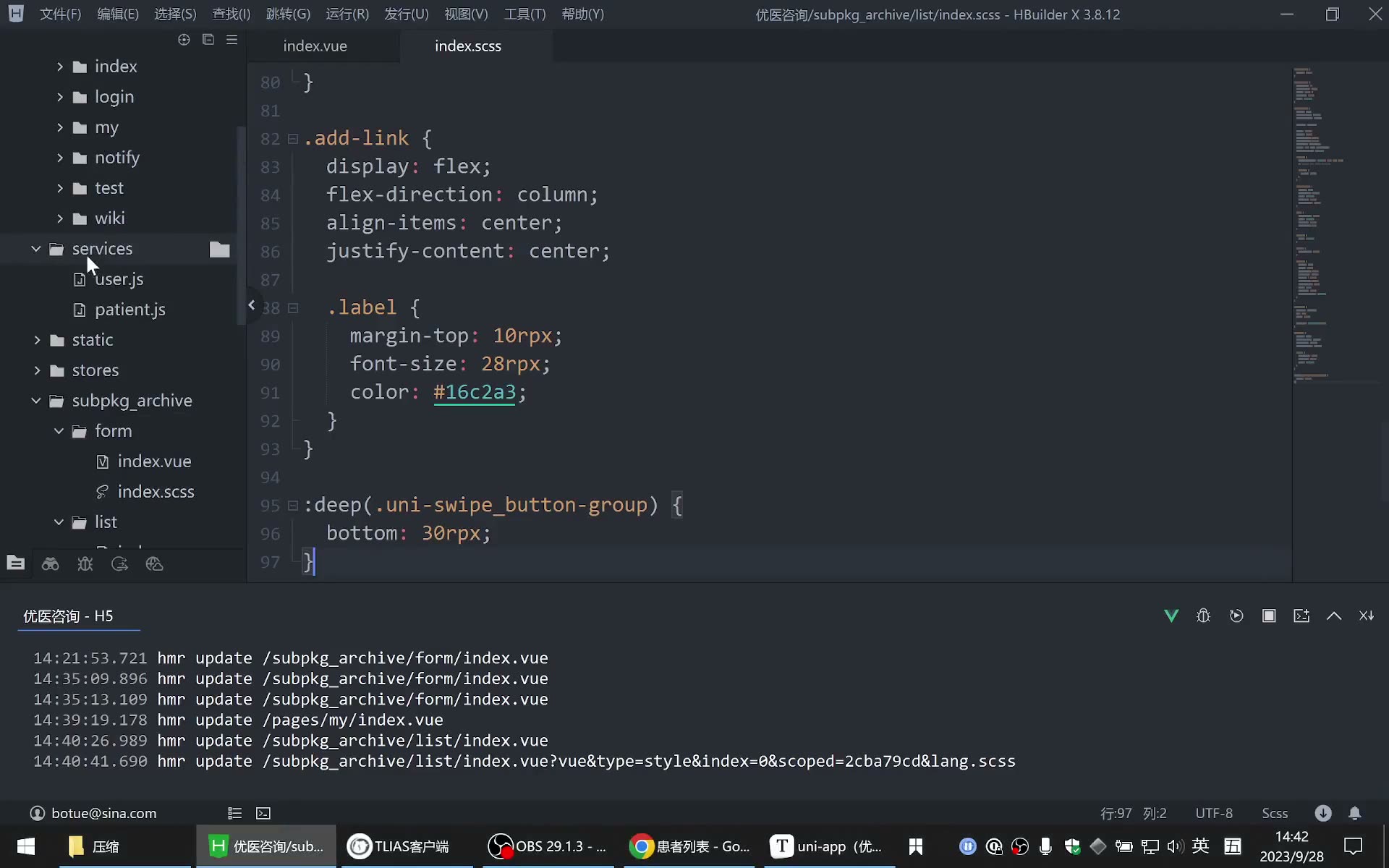This screenshot has height=868, width=1389.
Task: Click the collapse-all icon in the project panel header
Action: coord(208,40)
